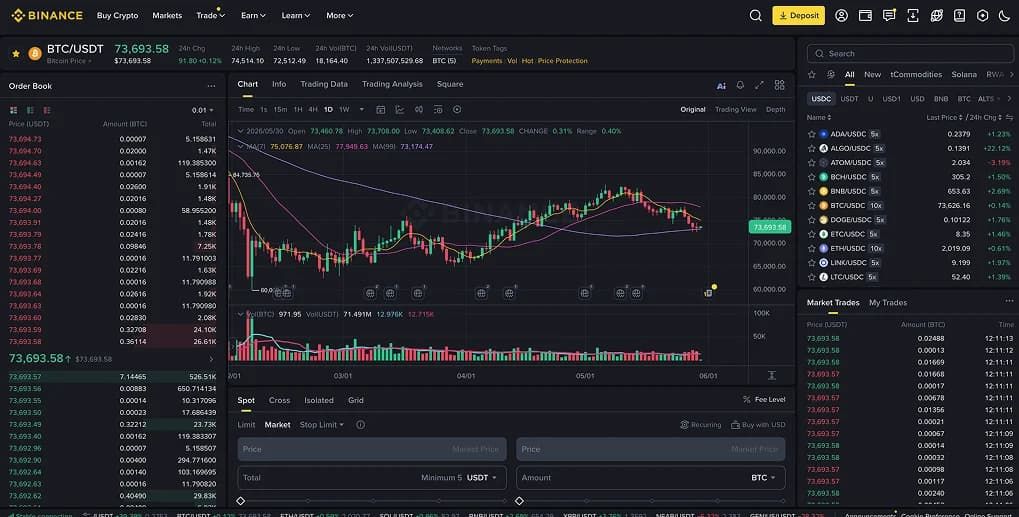Toggle BTC/USDT favorite star
This screenshot has height=517, width=1019.
pyautogui.click(x=16, y=54)
